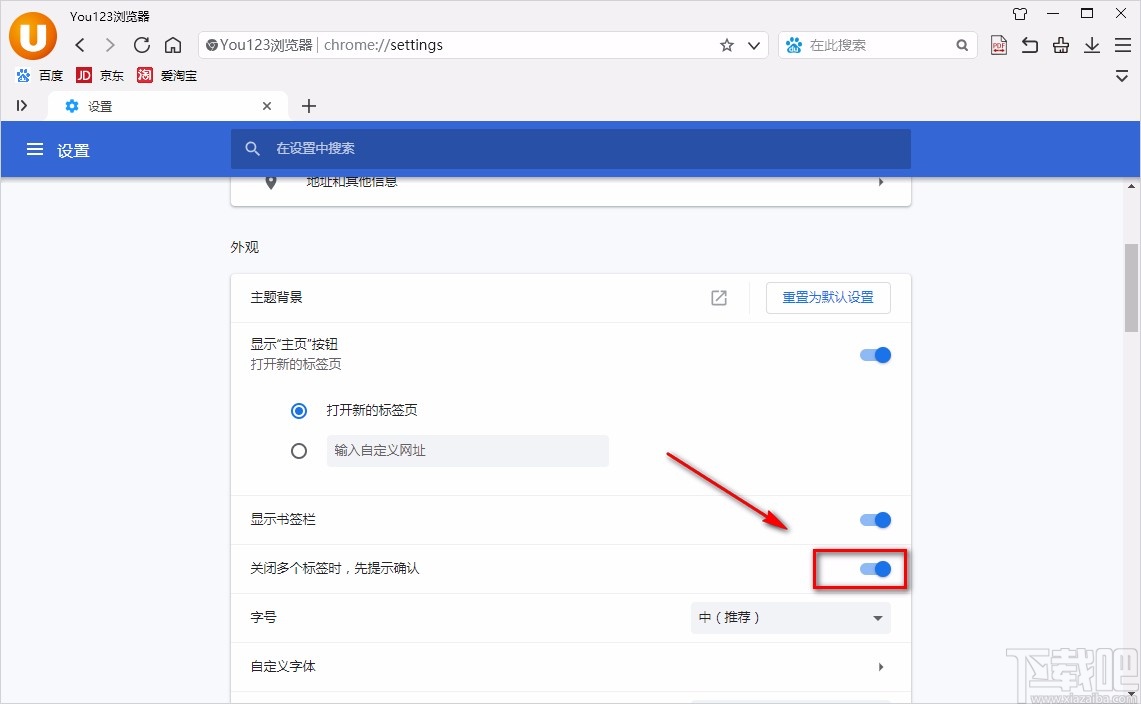This screenshot has width=1141, height=704.
Task: Switch to the 设置 tab
Action: point(100,105)
